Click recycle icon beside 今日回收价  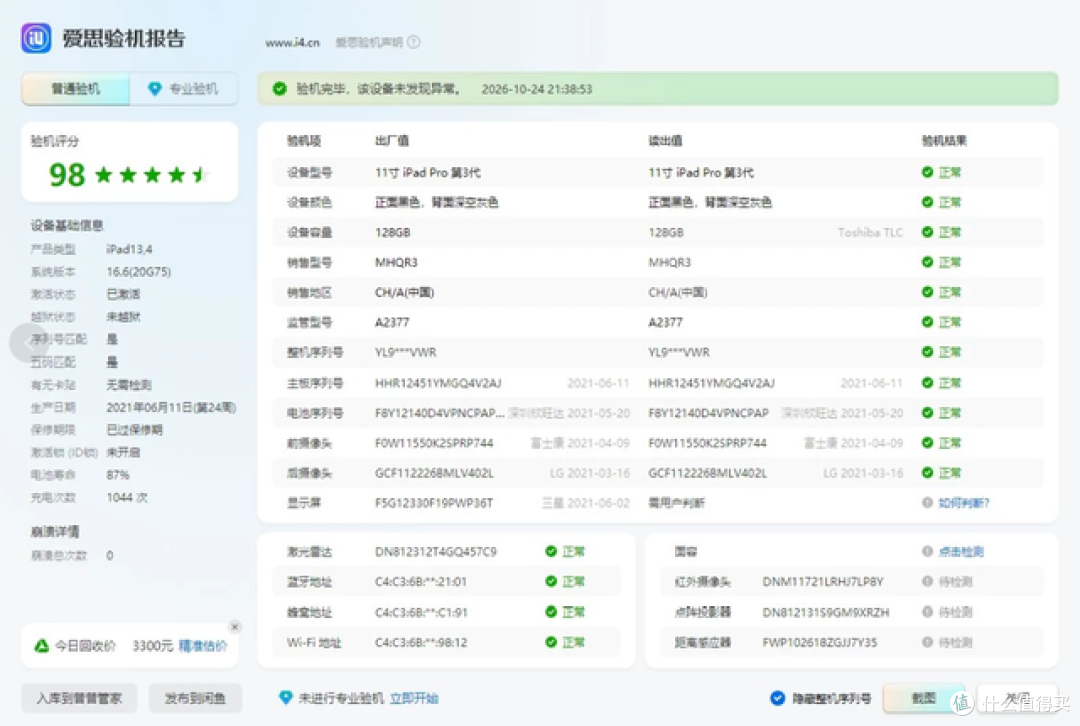41,645
